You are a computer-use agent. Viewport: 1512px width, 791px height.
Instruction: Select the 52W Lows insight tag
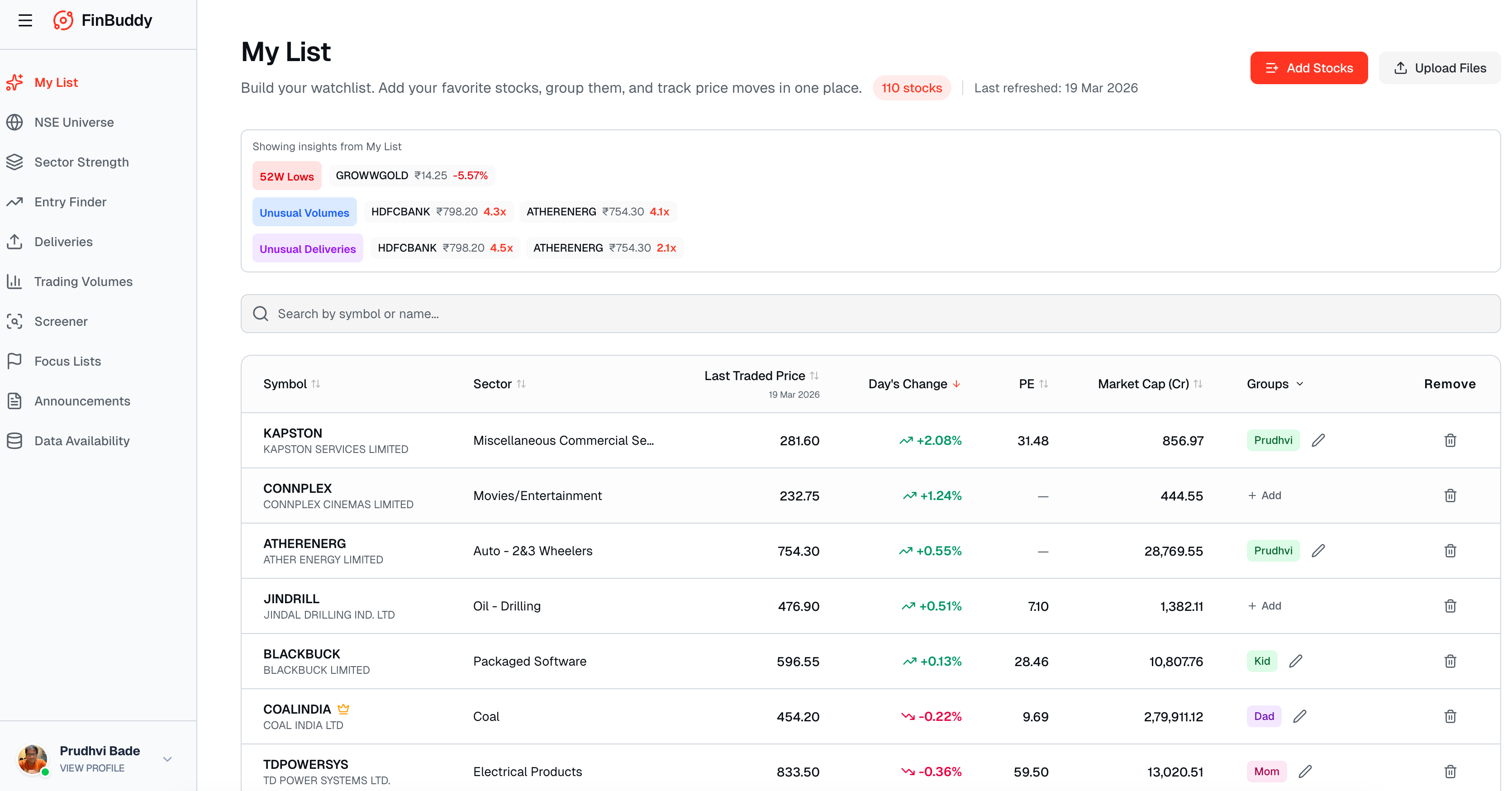point(287,176)
